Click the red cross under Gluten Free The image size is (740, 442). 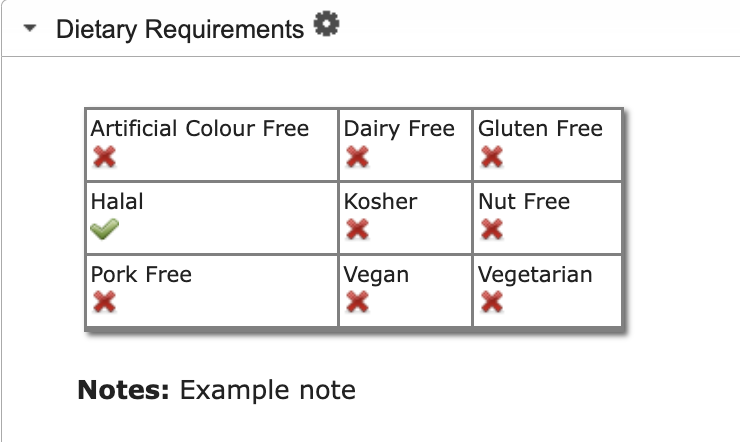[492, 157]
